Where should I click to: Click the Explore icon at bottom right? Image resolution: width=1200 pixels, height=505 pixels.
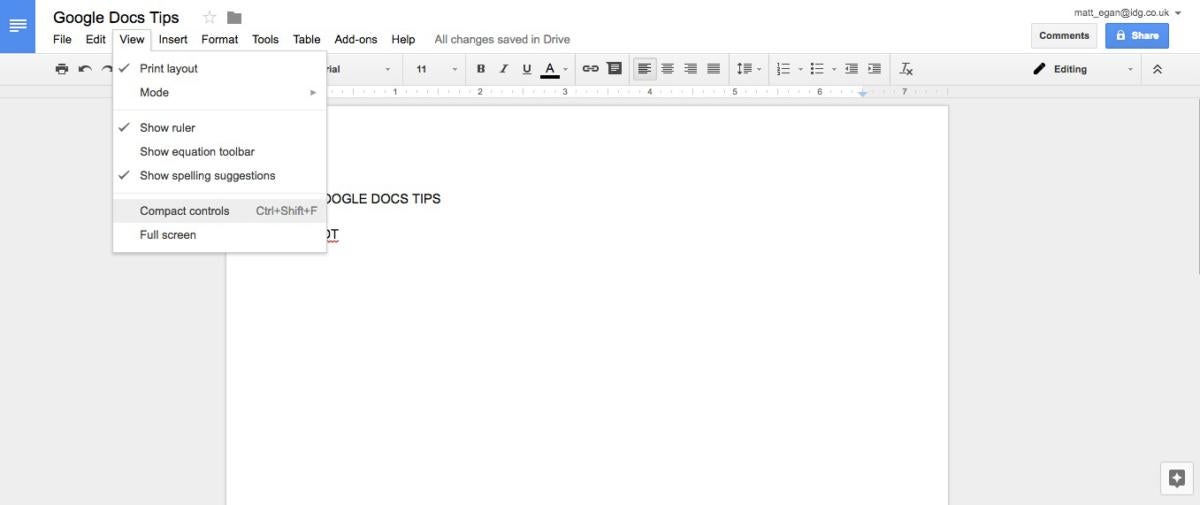click(1176, 478)
